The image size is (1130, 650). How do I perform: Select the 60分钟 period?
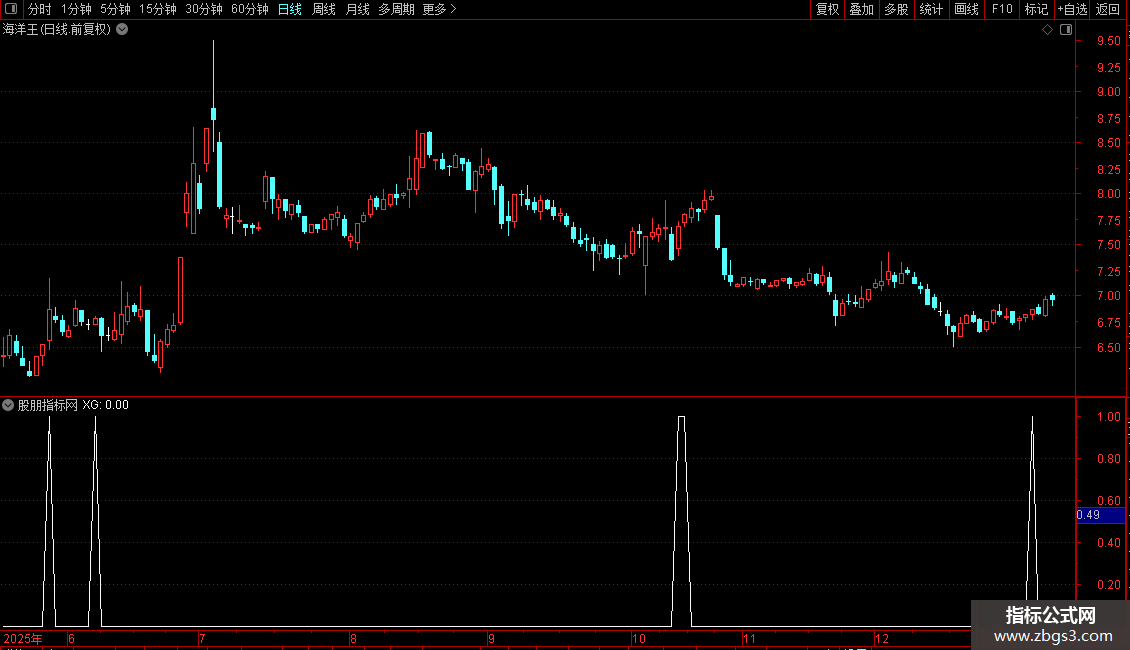coord(250,9)
